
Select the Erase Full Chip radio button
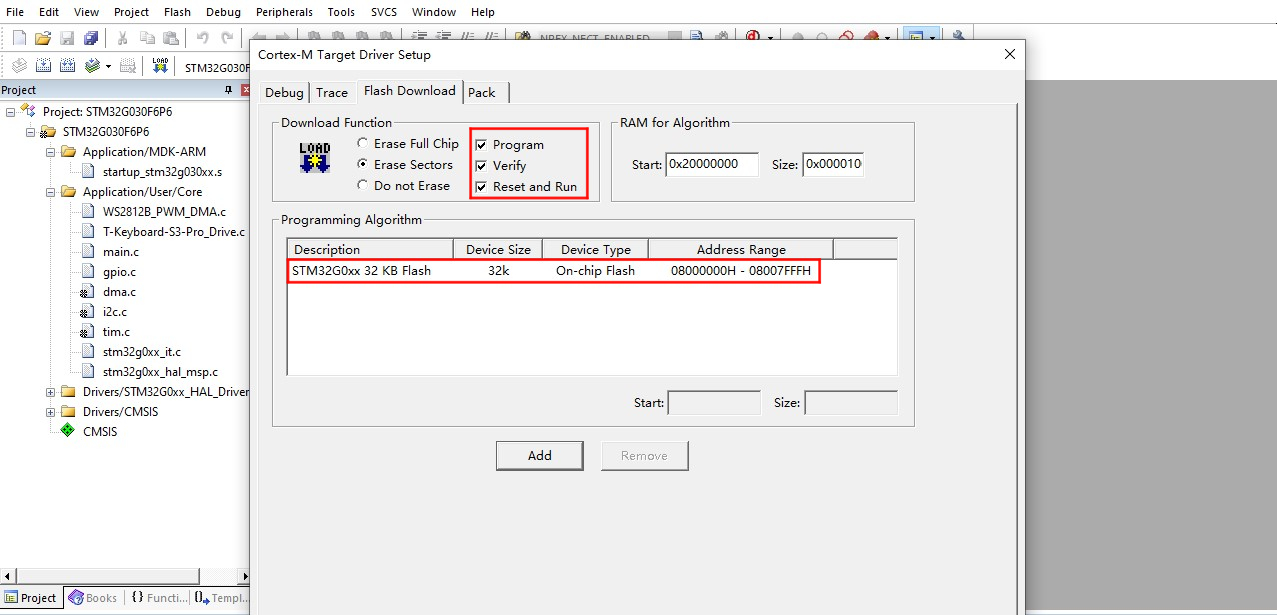[x=363, y=144]
